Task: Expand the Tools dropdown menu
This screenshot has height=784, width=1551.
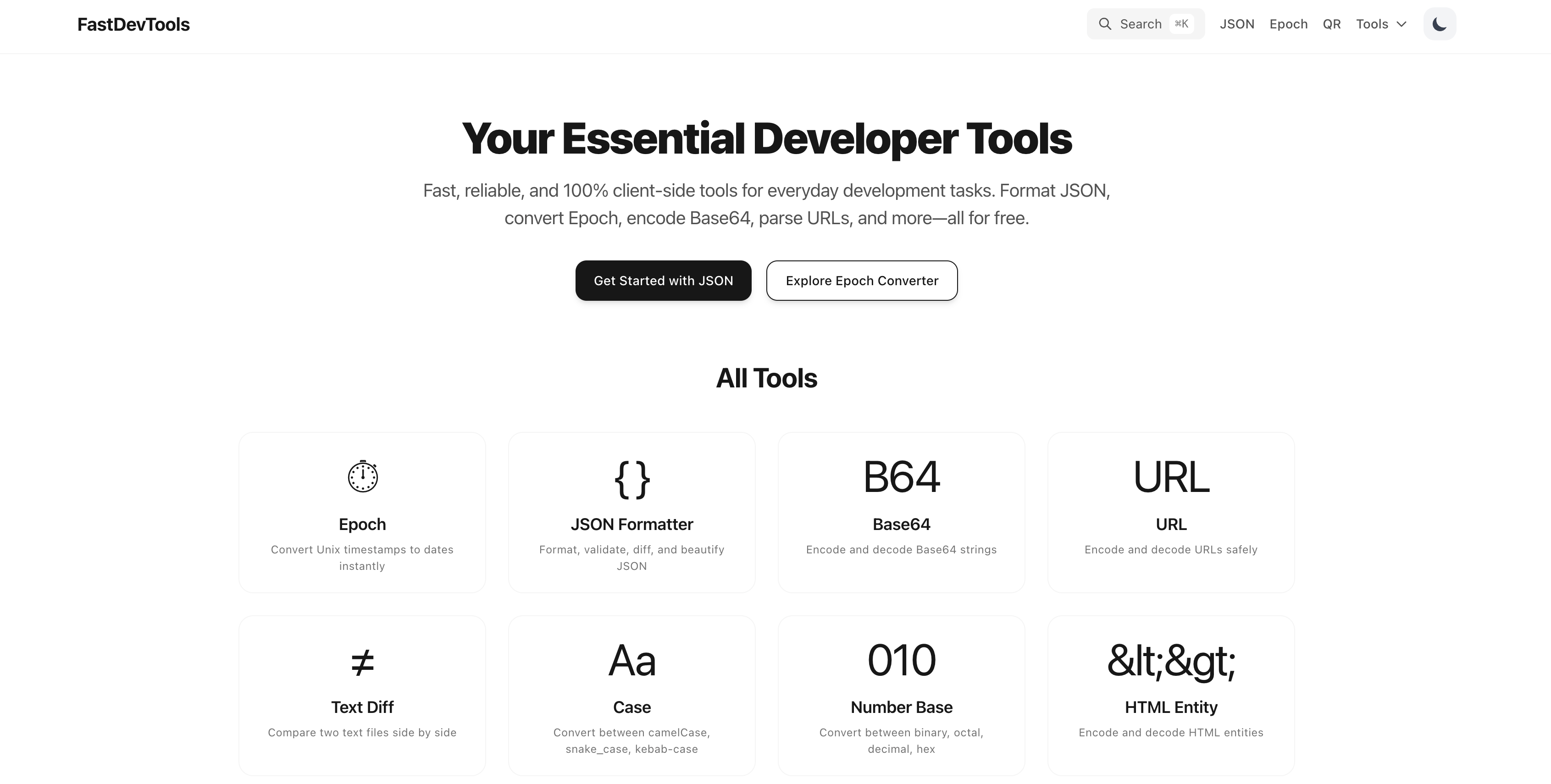Action: (x=1381, y=23)
